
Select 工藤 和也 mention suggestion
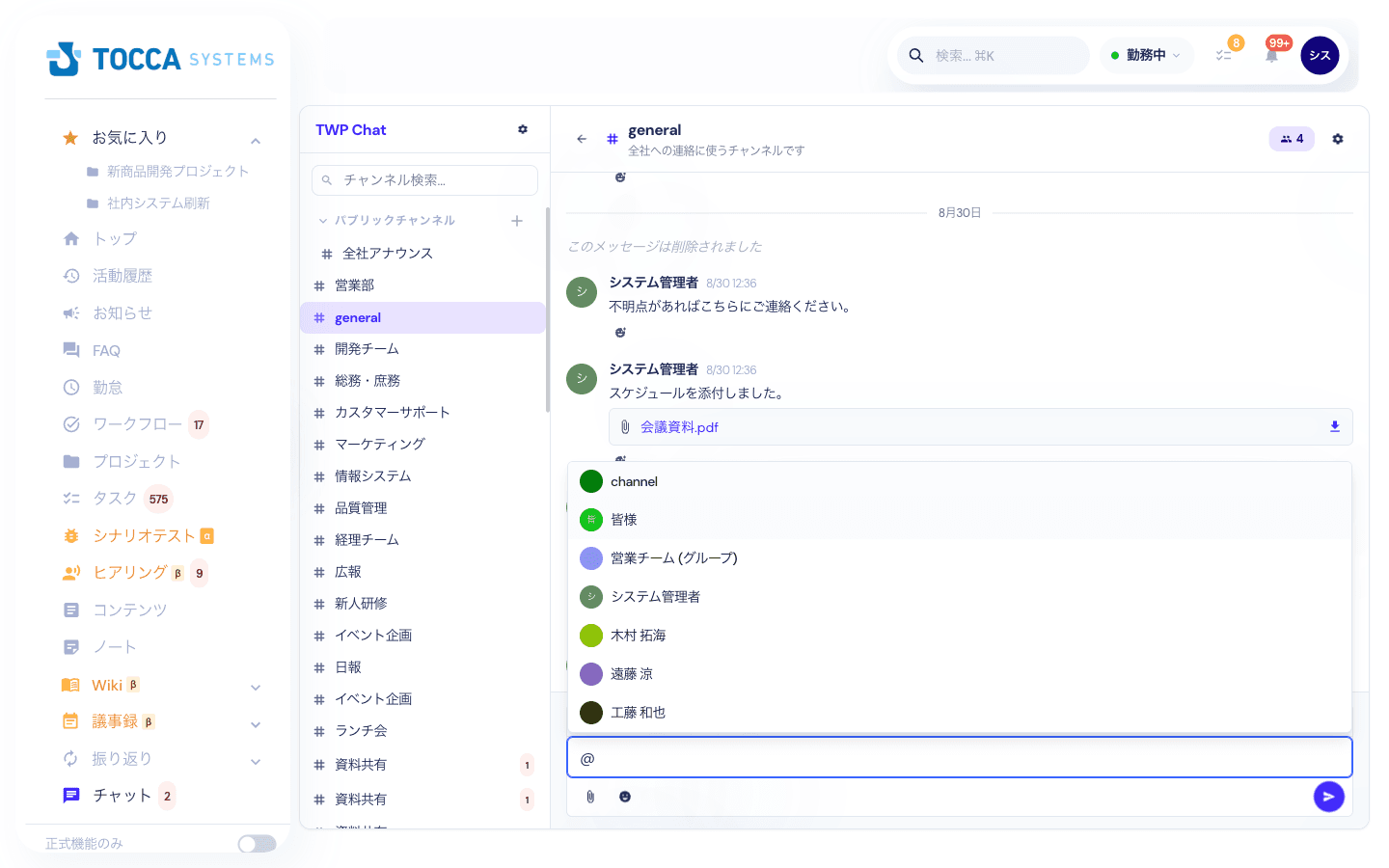point(960,713)
